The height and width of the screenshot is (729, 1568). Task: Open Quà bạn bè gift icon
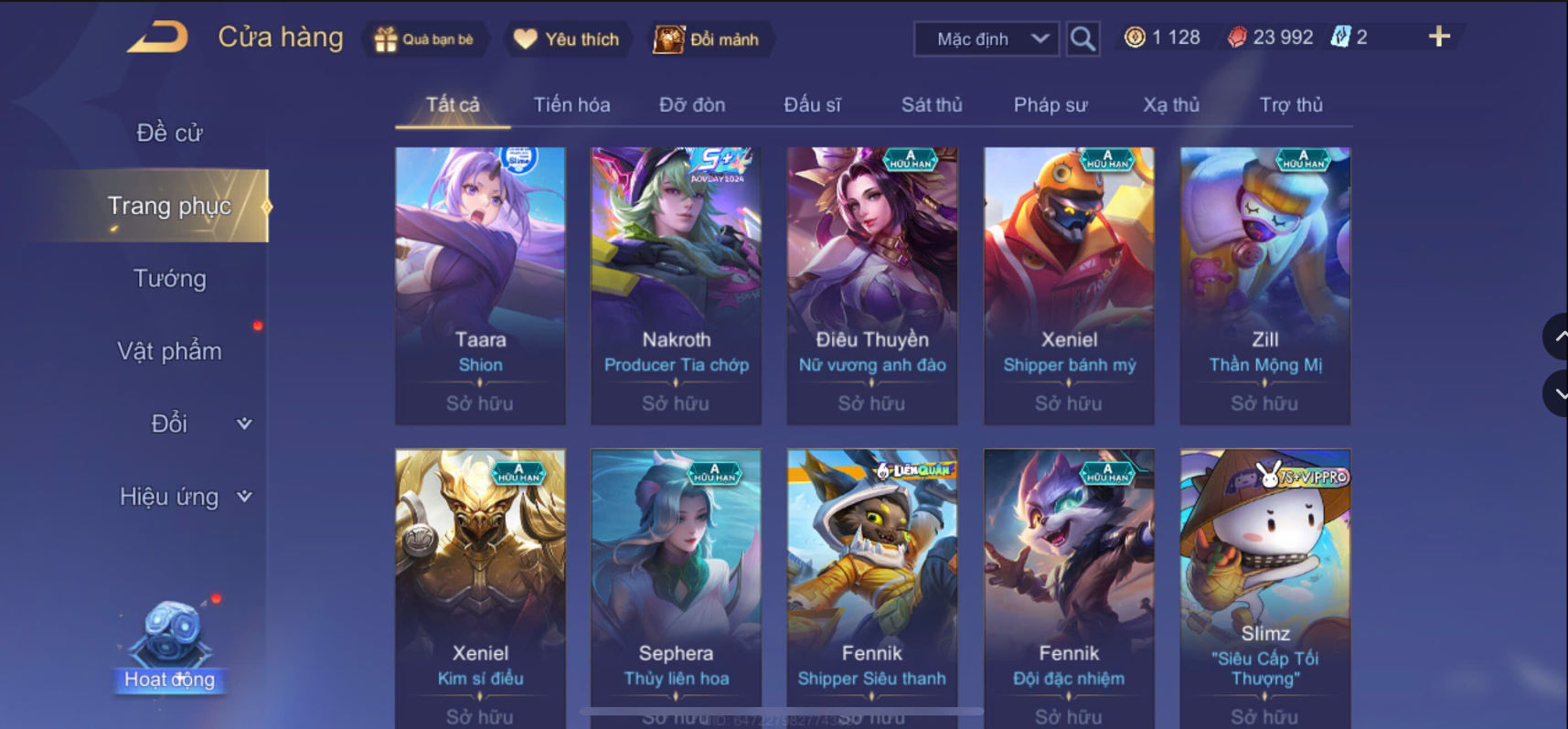pos(386,39)
